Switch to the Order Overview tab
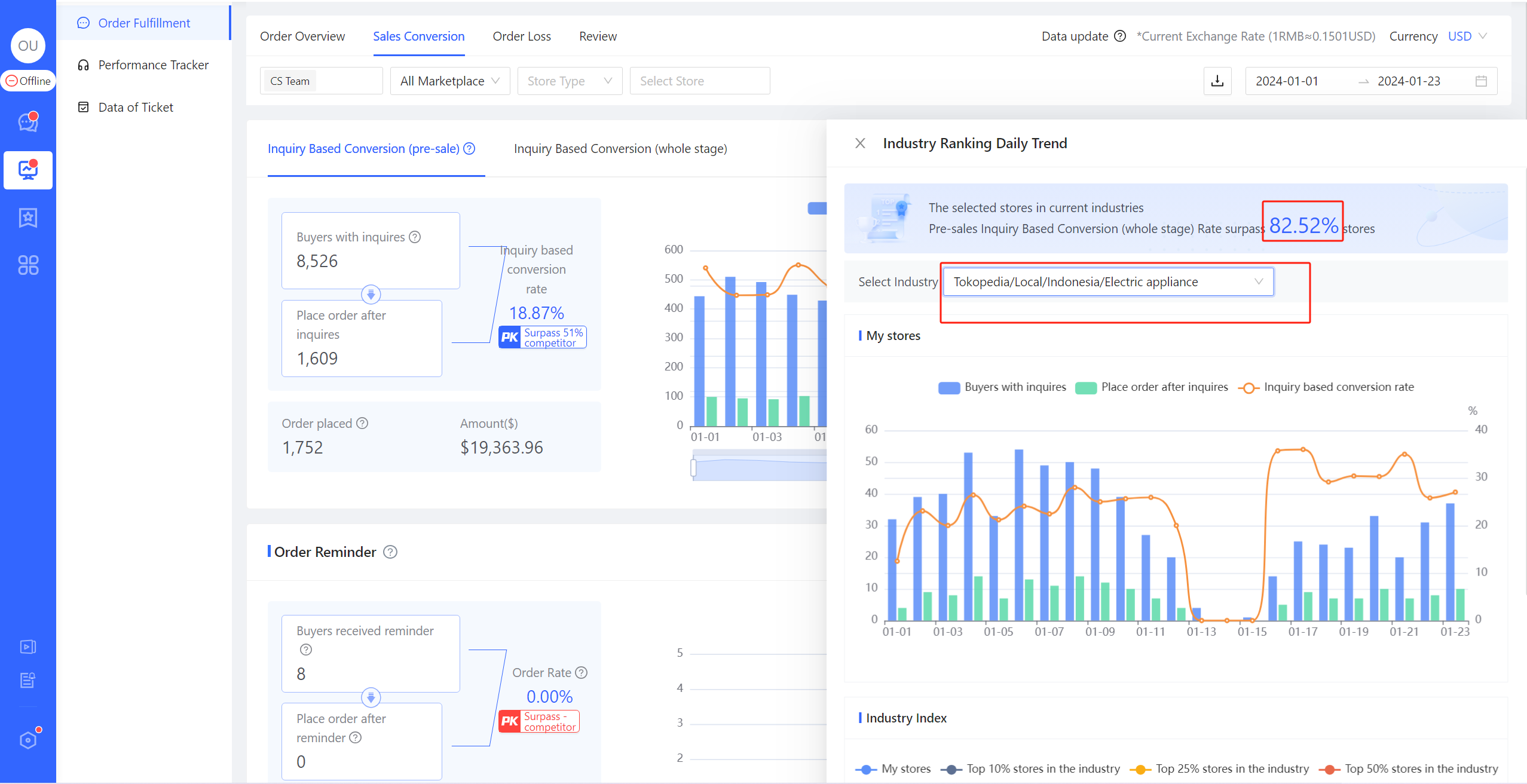The image size is (1527, 784). 302,36
